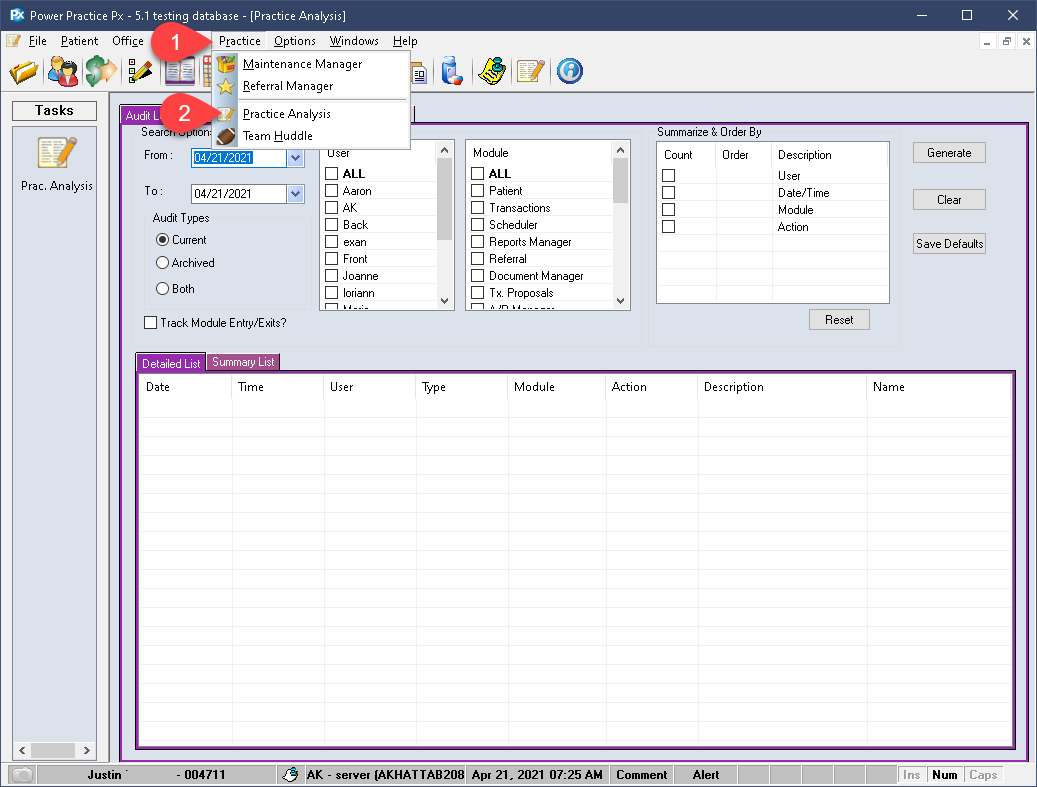Image resolution: width=1037 pixels, height=787 pixels.
Task: Click Comment in the status bar
Action: (642, 774)
